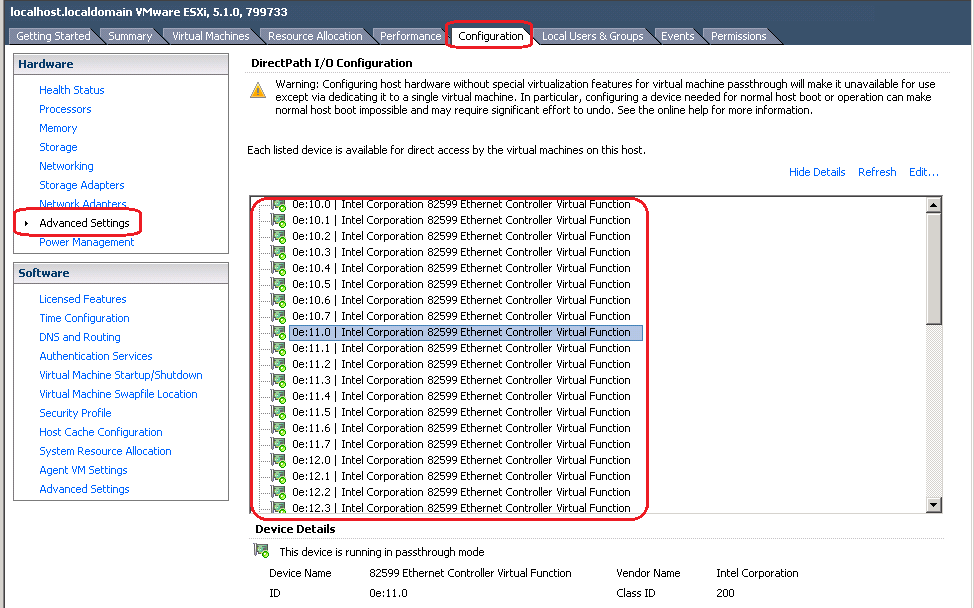Click the device icon for 0e:10.0
Viewport: 974px width, 608px height.
[279, 204]
